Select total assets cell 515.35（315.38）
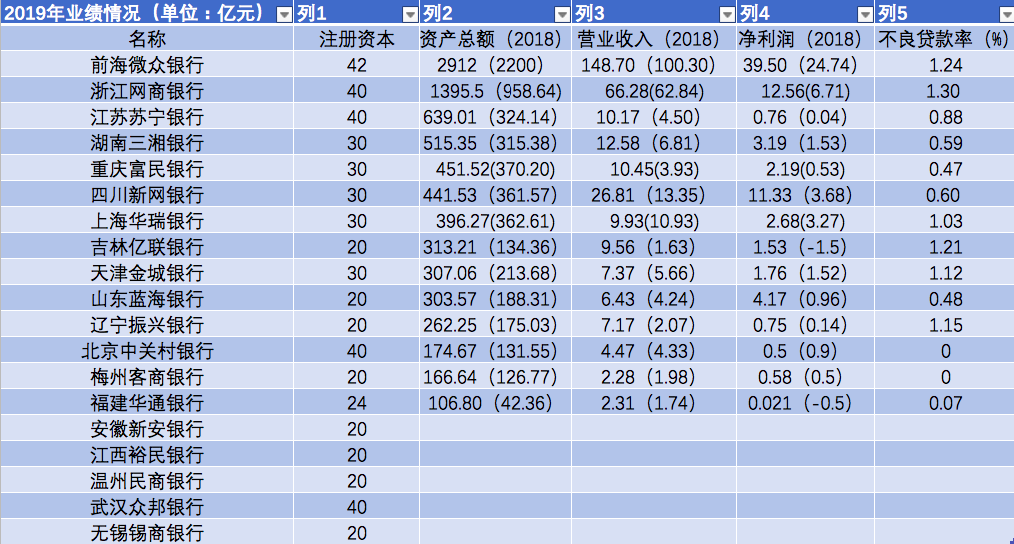 pos(495,142)
